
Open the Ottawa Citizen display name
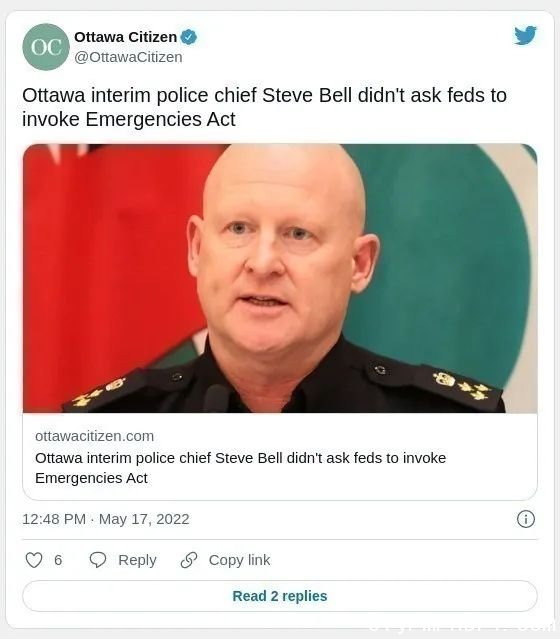[126, 37]
